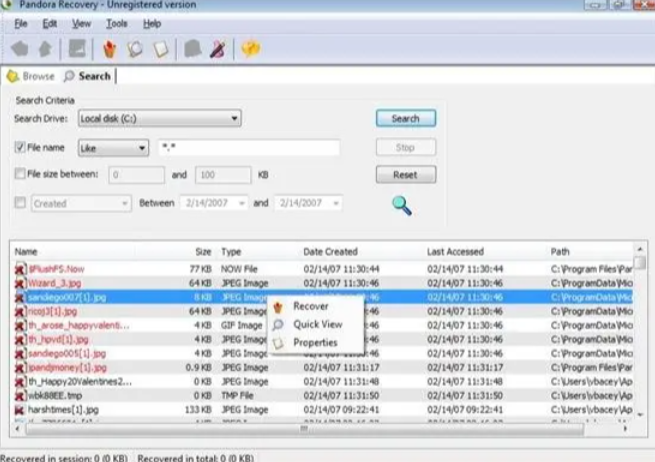Click the file name pattern text field

point(248,148)
